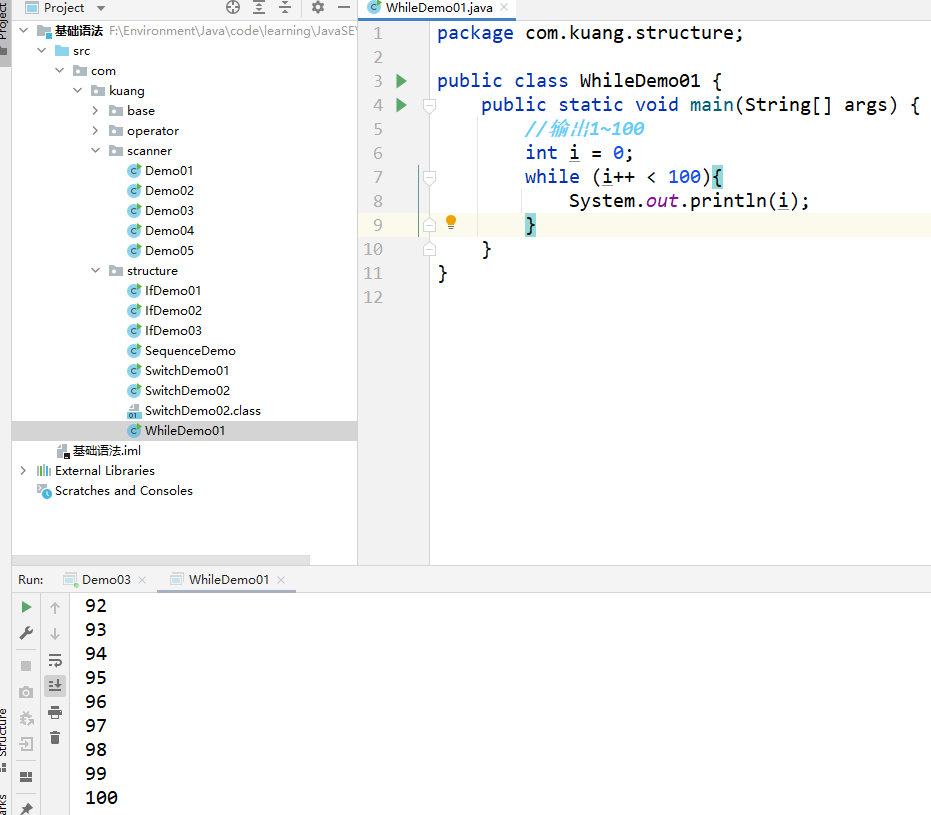This screenshot has height=815, width=931.
Task: Collapse the com package
Action: point(59,71)
